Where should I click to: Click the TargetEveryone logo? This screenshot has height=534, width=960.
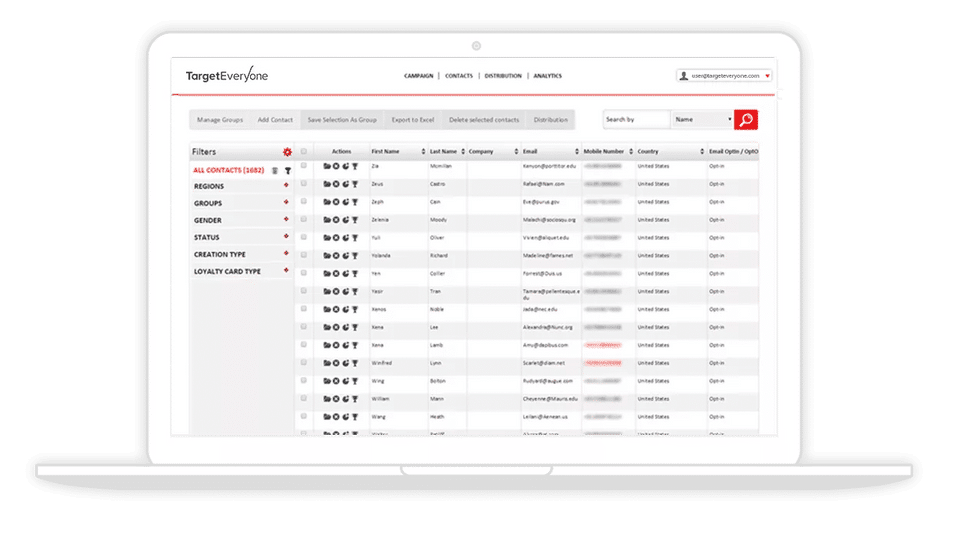[227, 75]
